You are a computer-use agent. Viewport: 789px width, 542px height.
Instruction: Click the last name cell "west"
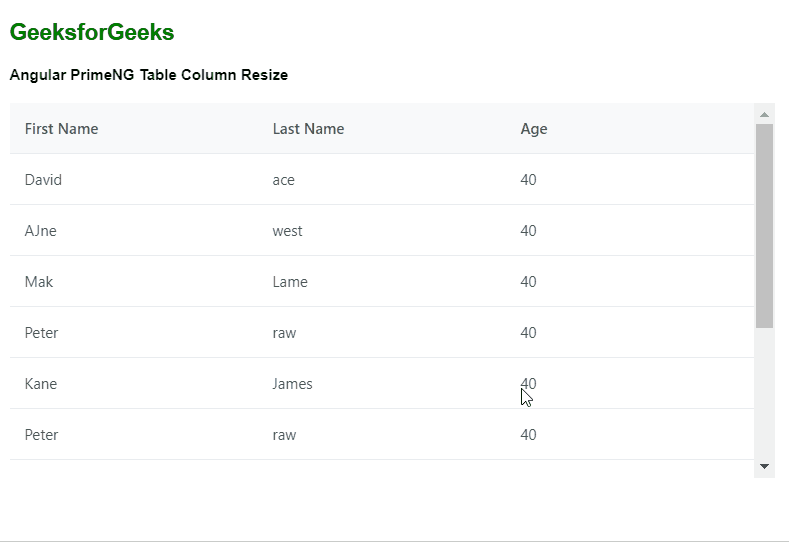287,231
